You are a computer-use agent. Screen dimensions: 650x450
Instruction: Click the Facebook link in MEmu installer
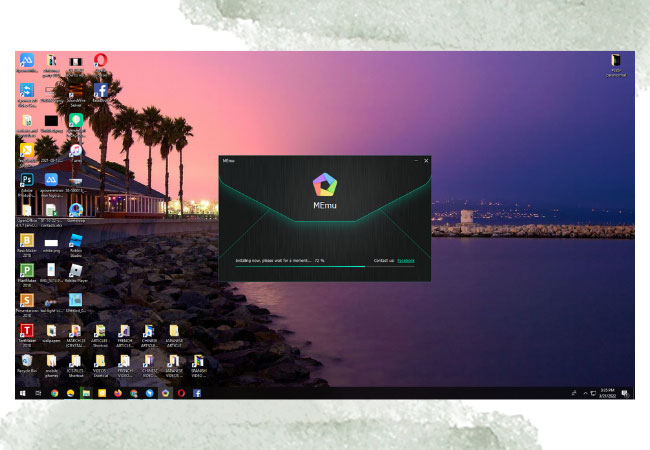point(405,260)
